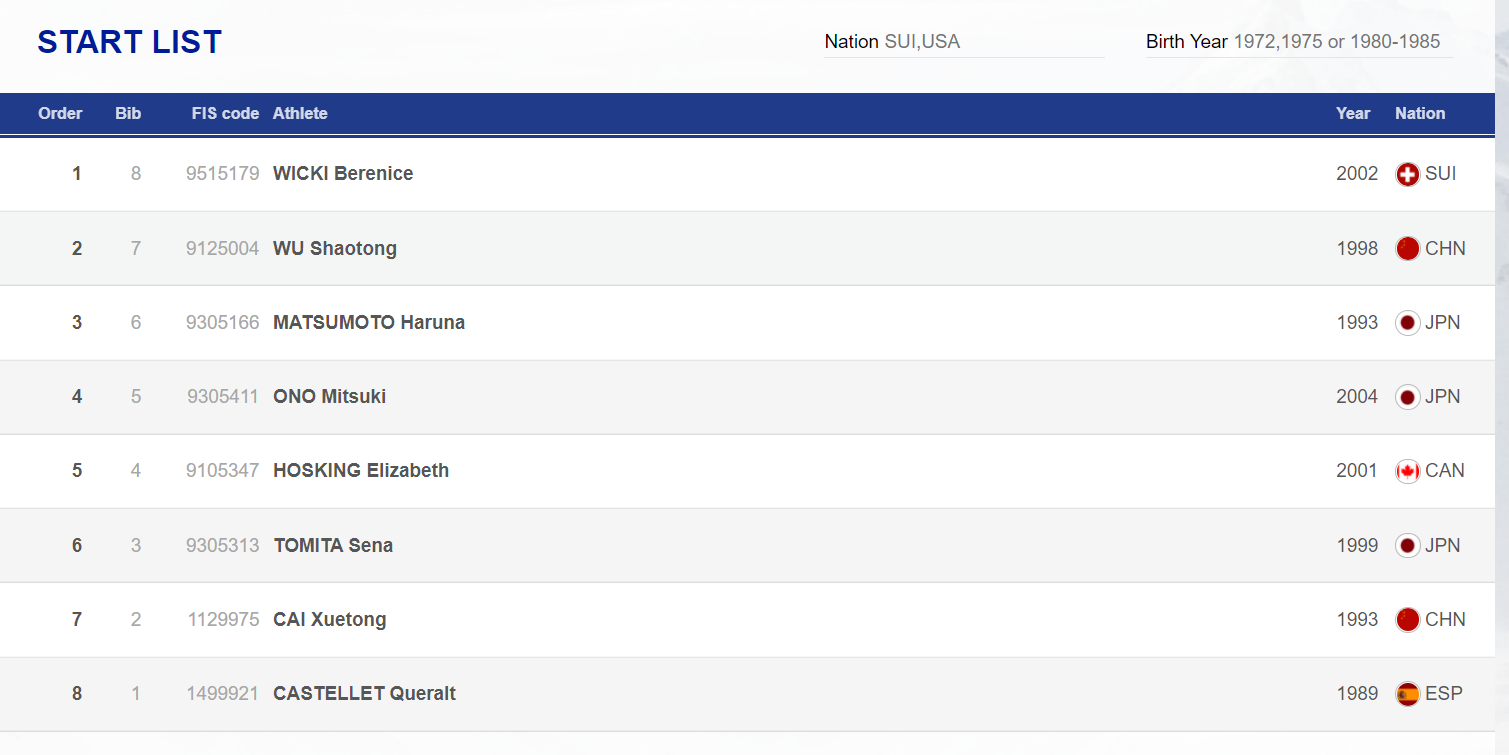Screen dimensions: 1509x755
Task: Open the Nation filter field
Action: (x=963, y=42)
